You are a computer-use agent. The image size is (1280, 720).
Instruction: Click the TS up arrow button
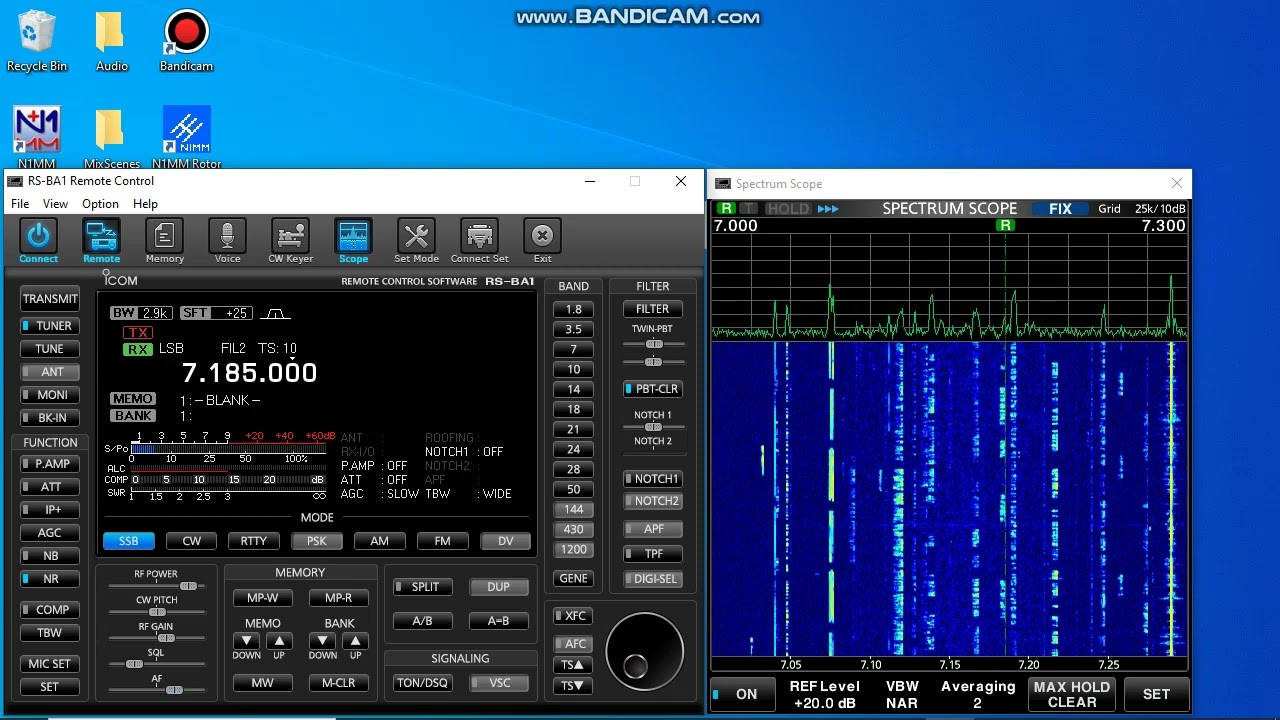572,664
